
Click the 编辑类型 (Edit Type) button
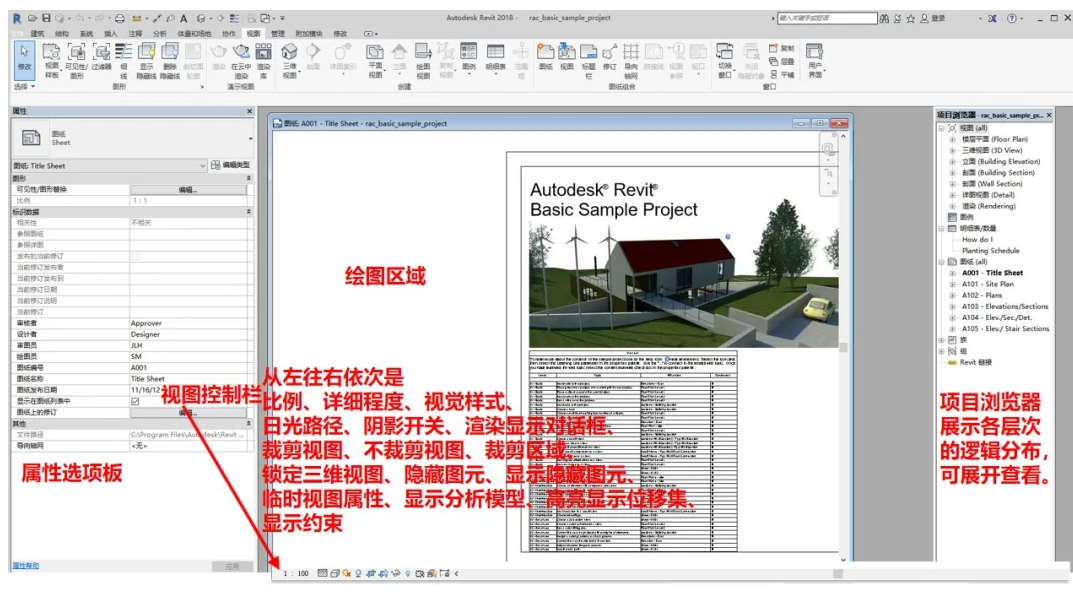[x=236, y=165]
